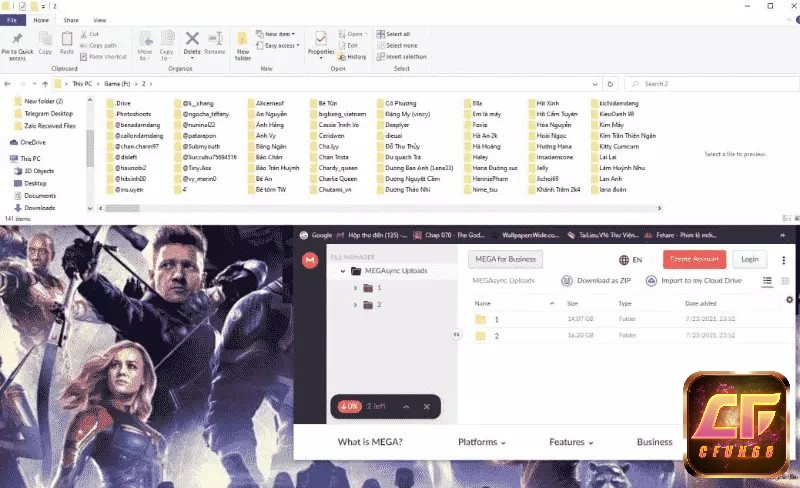
Task: Click the Move to icon
Action: (145, 39)
